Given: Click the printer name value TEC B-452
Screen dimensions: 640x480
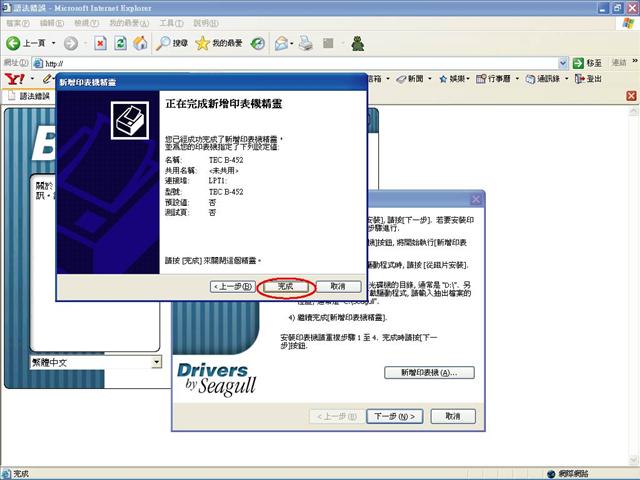Looking at the screenshot, I should pyautogui.click(x=226, y=160).
